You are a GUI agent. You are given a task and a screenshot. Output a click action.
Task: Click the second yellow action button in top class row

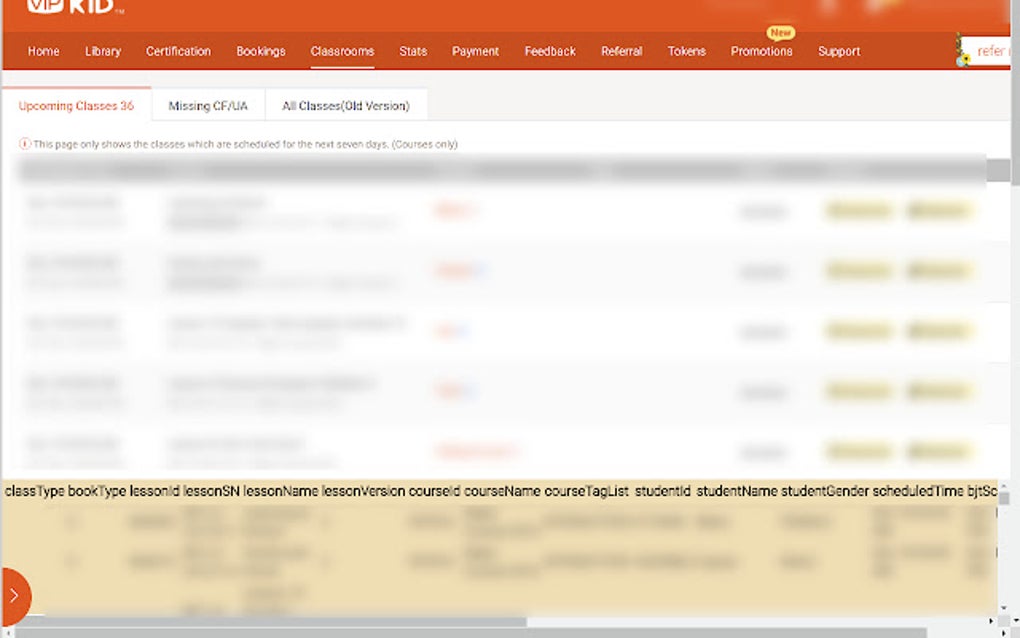938,211
